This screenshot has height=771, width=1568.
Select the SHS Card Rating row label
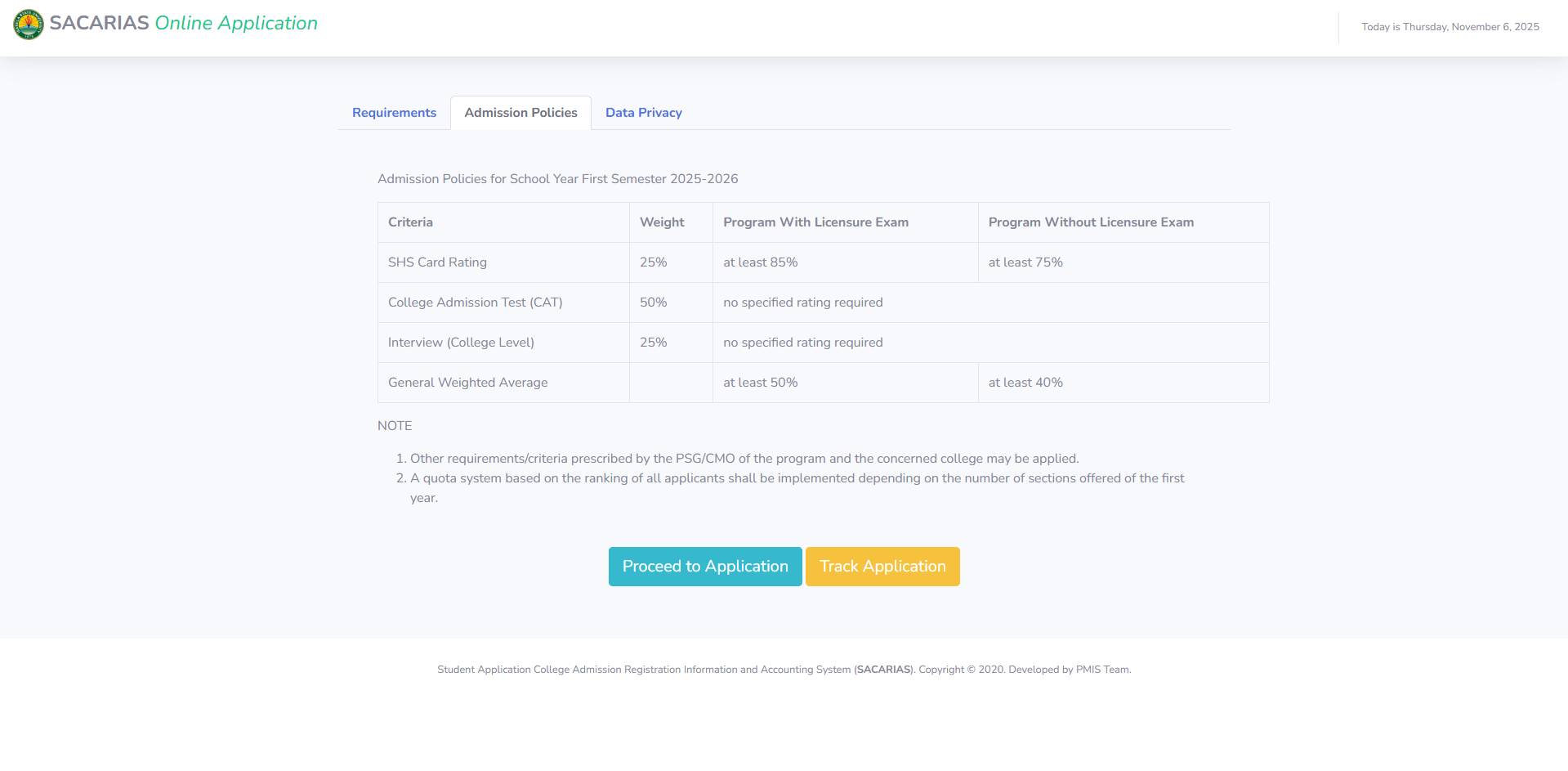(x=437, y=262)
